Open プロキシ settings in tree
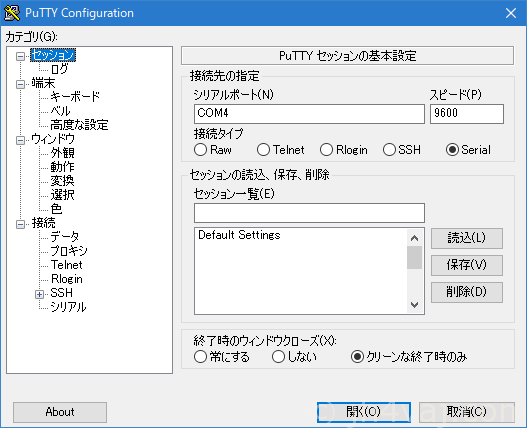The image size is (527, 428). 69,251
